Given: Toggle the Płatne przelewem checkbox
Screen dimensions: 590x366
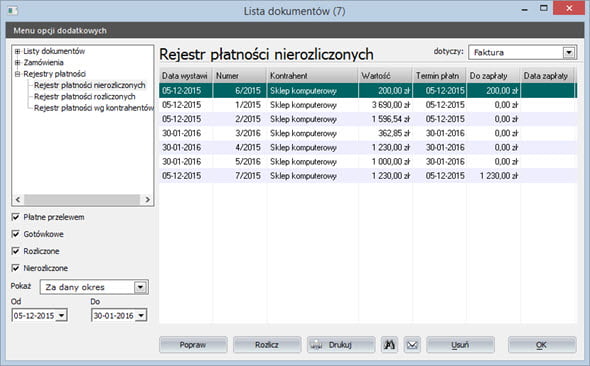Looking at the screenshot, I should click(x=15, y=217).
